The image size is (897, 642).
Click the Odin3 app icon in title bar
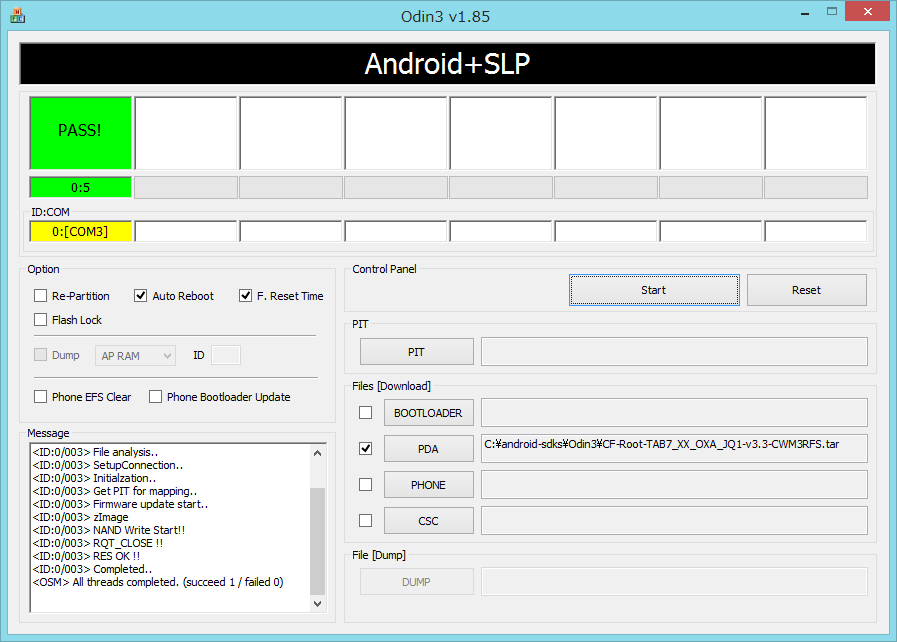coord(17,15)
